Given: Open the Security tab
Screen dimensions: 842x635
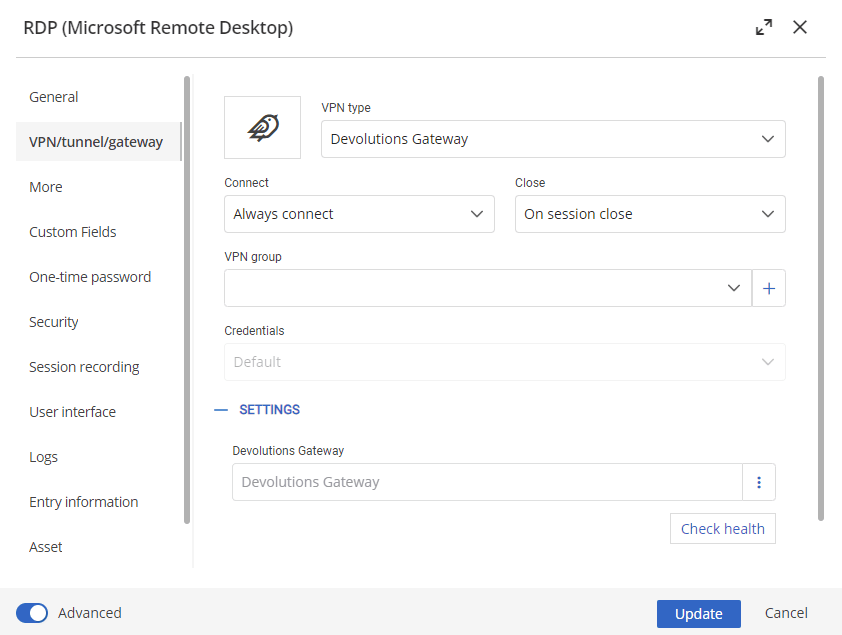Looking at the screenshot, I should [x=54, y=322].
